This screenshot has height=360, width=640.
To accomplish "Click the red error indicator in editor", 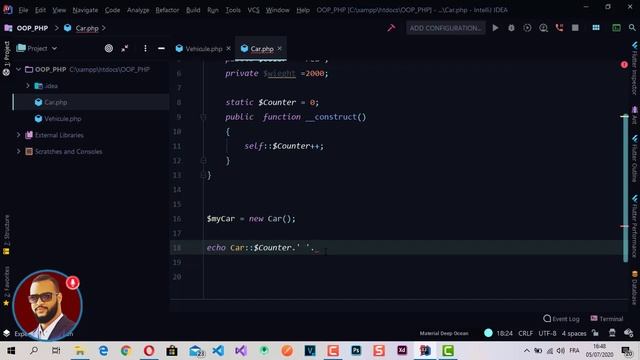I will (624, 64).
